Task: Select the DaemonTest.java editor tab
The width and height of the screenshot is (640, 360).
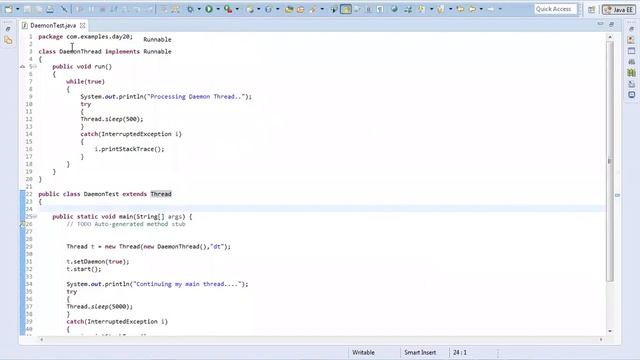Action: pos(53,25)
